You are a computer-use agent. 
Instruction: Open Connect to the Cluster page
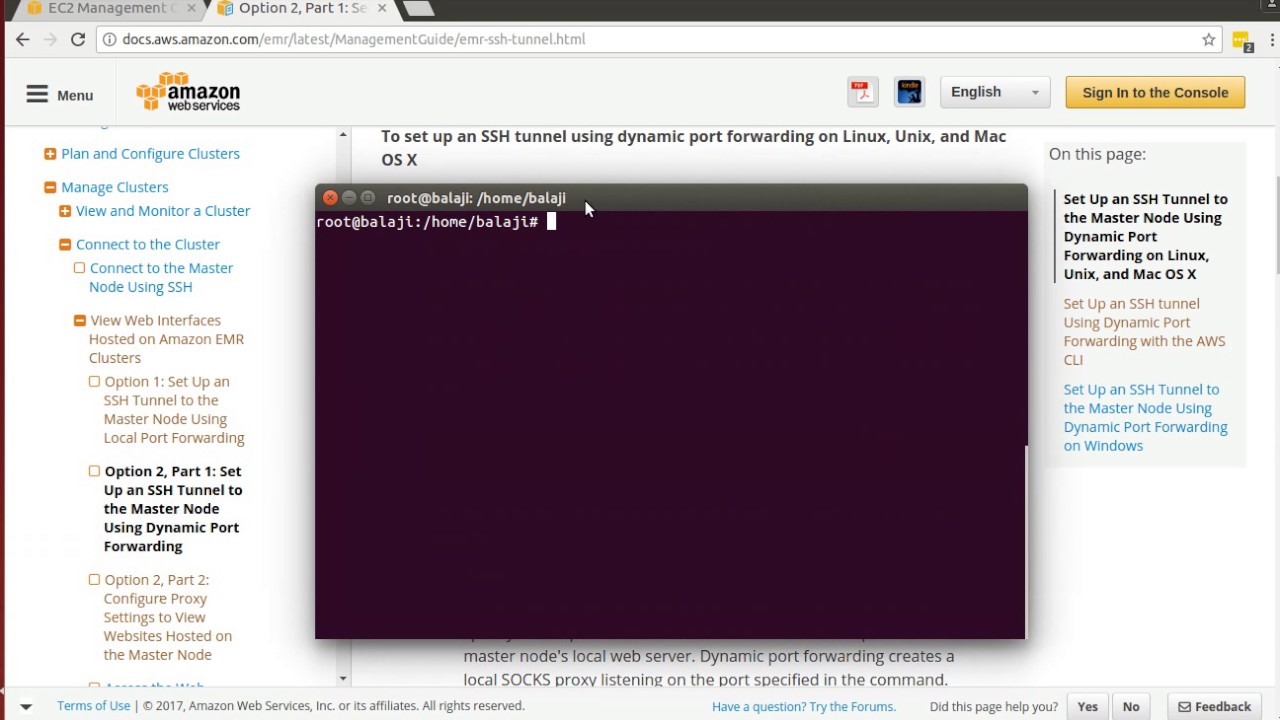[148, 244]
